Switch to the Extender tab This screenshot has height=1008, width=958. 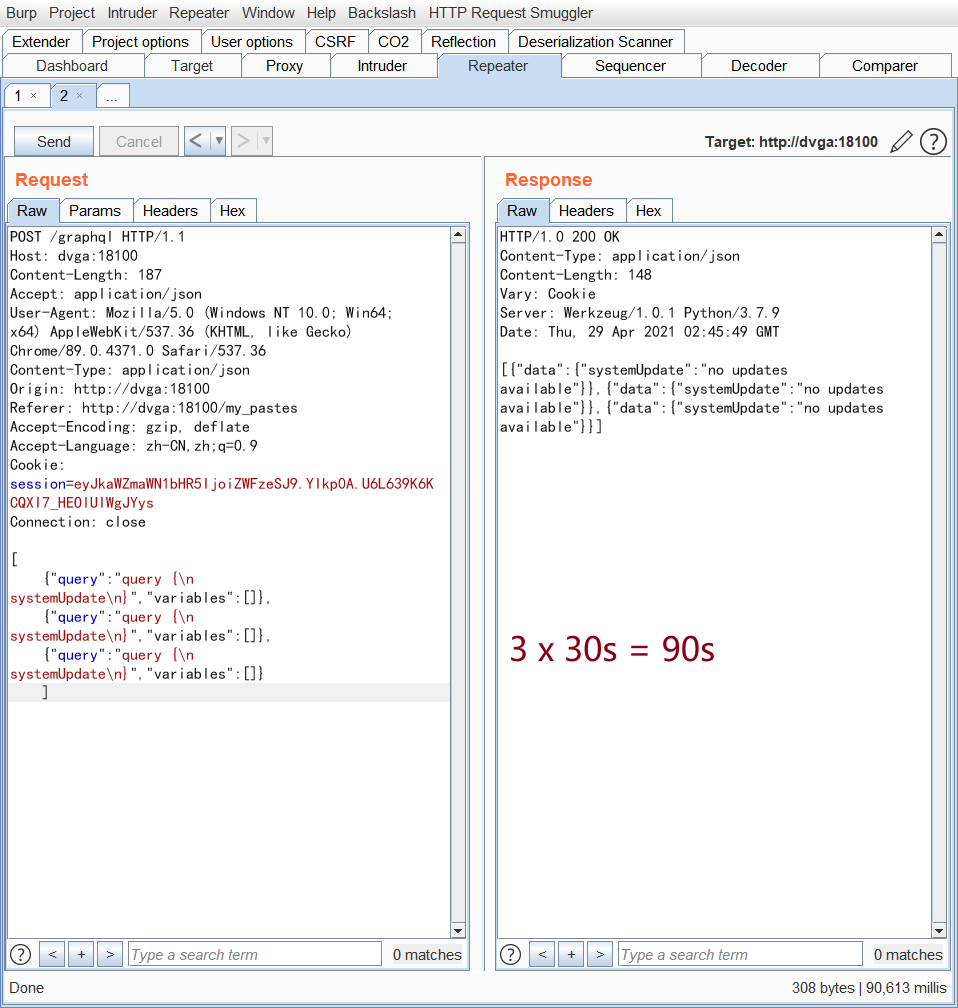click(x=41, y=42)
